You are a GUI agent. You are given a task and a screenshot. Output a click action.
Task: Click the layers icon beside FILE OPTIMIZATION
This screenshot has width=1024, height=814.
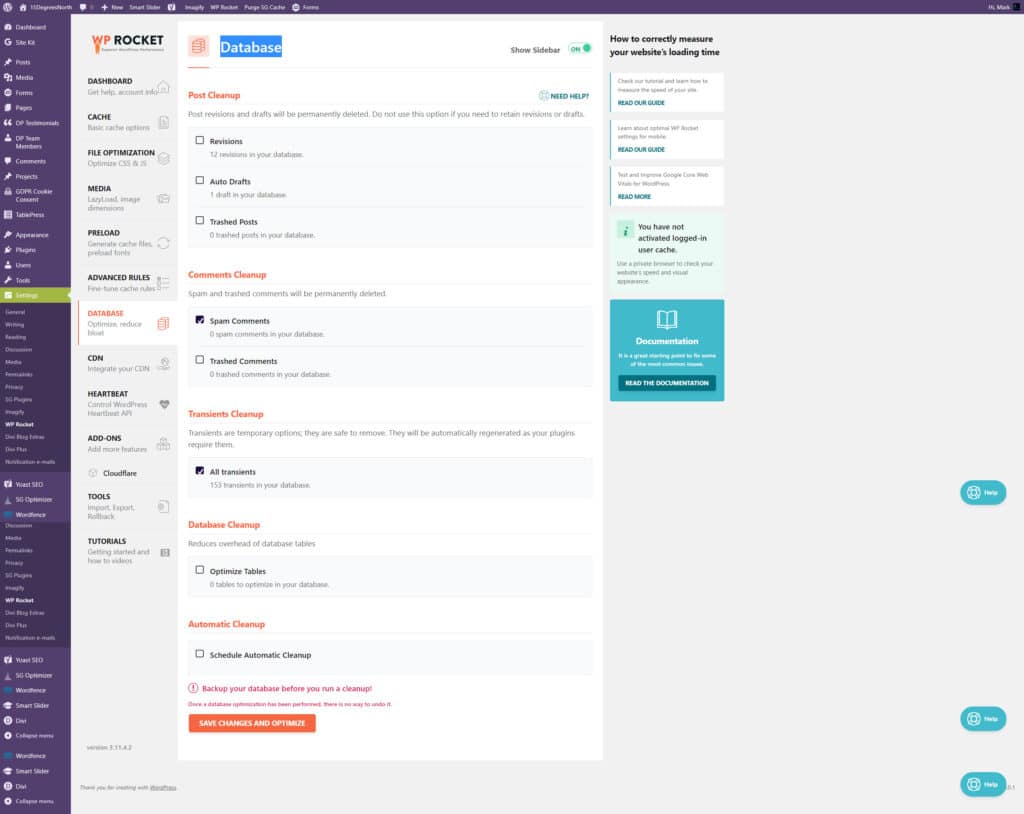163,158
